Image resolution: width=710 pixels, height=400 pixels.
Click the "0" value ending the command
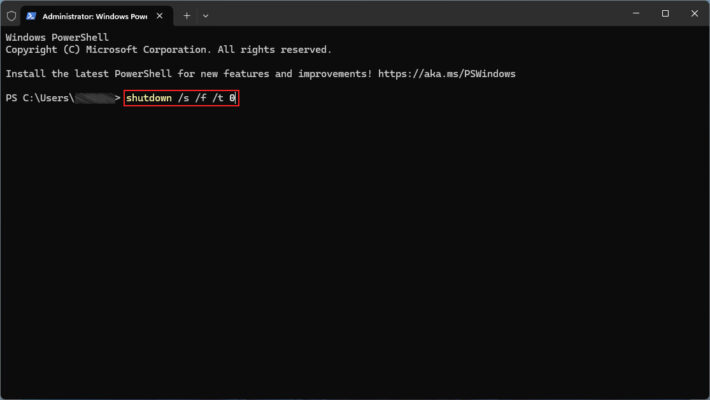point(231,98)
